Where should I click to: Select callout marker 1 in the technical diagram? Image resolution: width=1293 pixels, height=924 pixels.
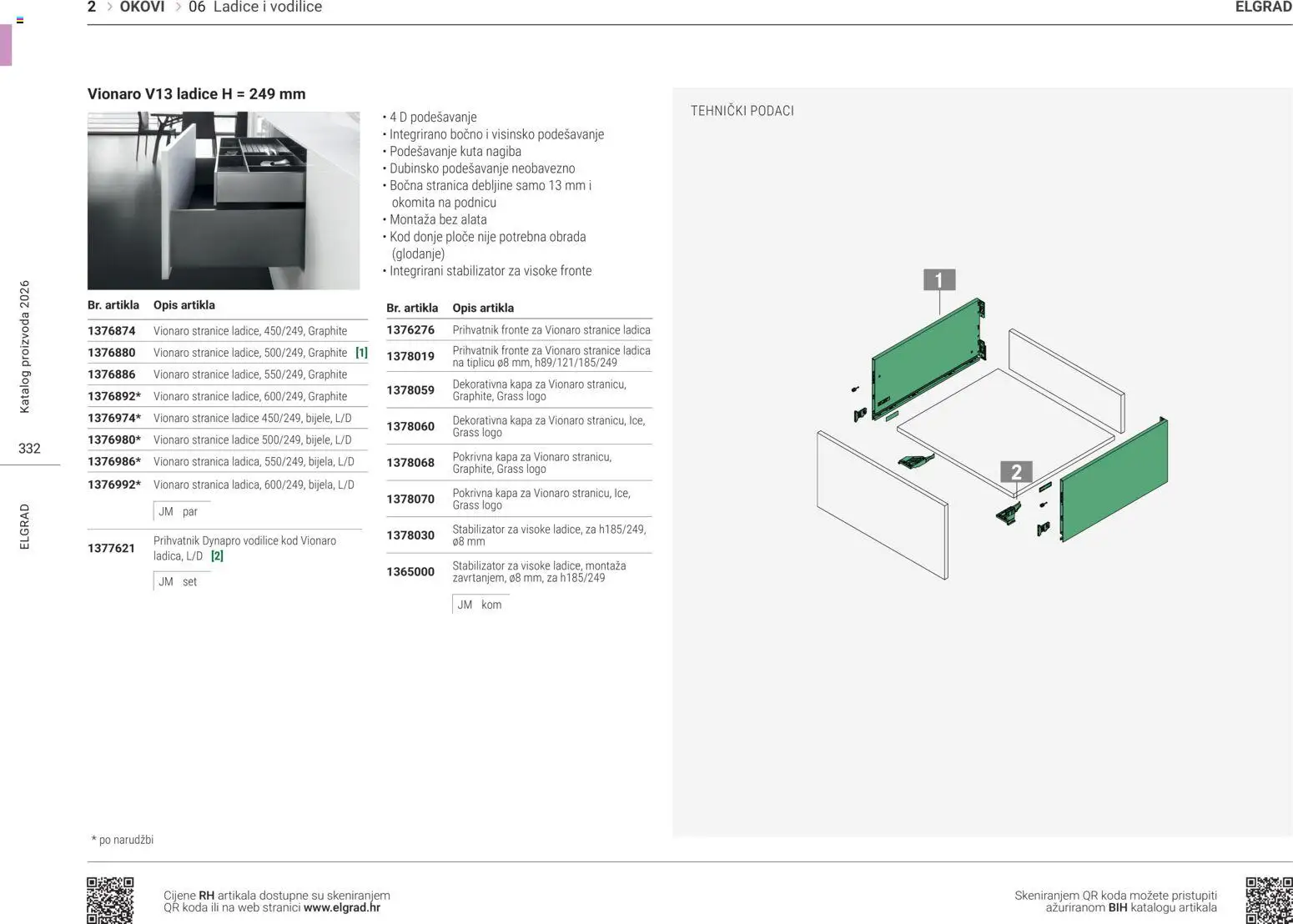(938, 280)
